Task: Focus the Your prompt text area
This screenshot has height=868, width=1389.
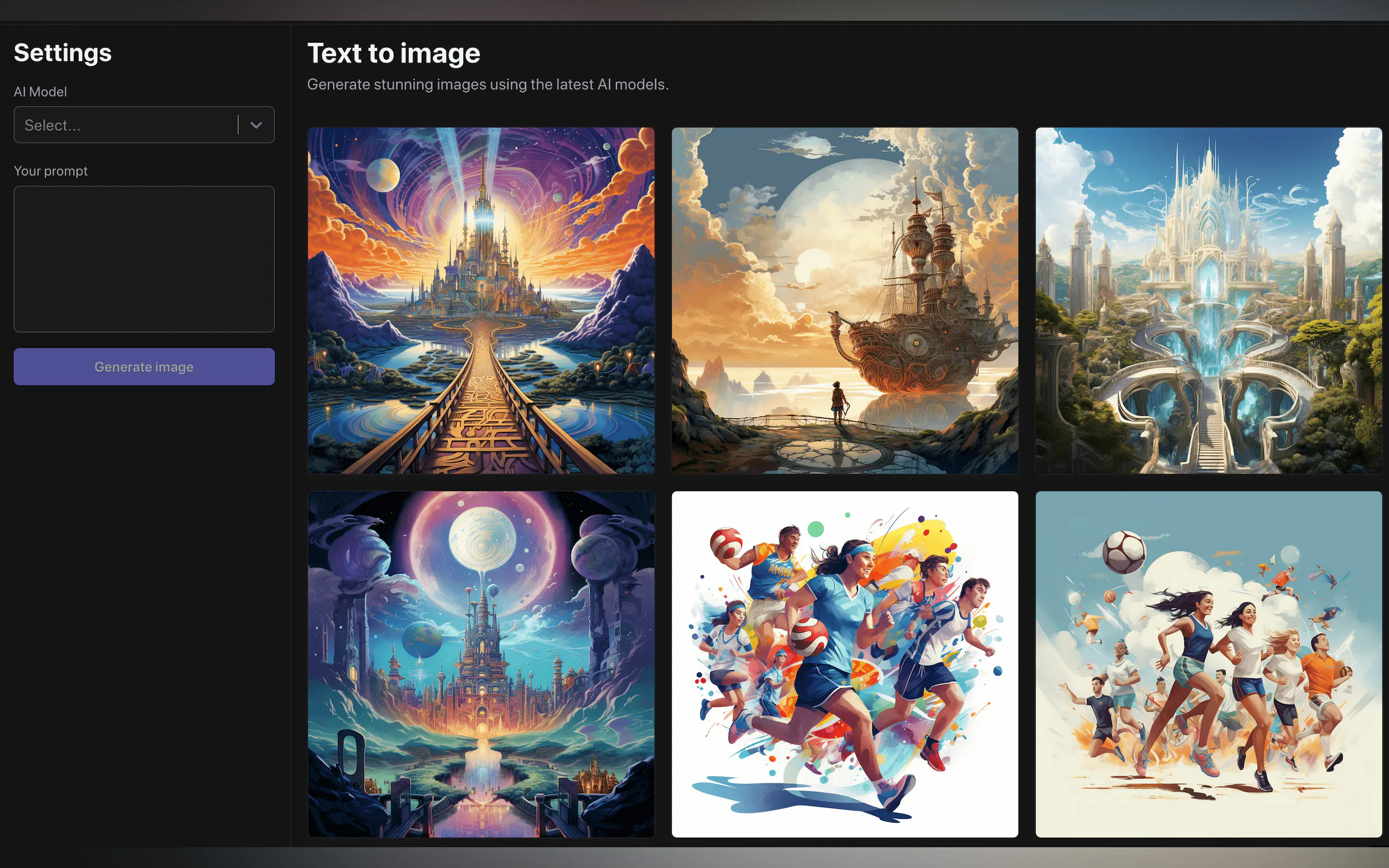Action: coord(144,259)
